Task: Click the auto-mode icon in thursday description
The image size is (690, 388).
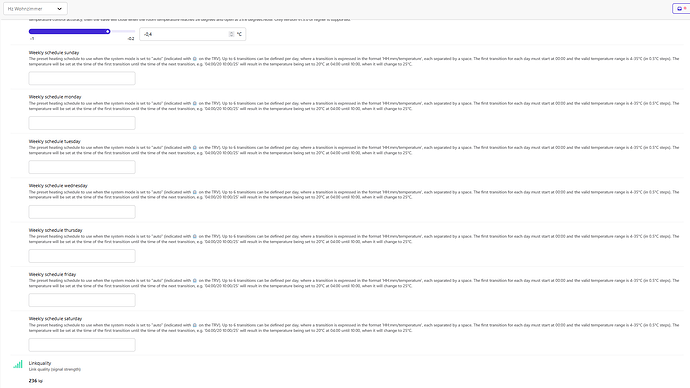Action: coord(195,236)
